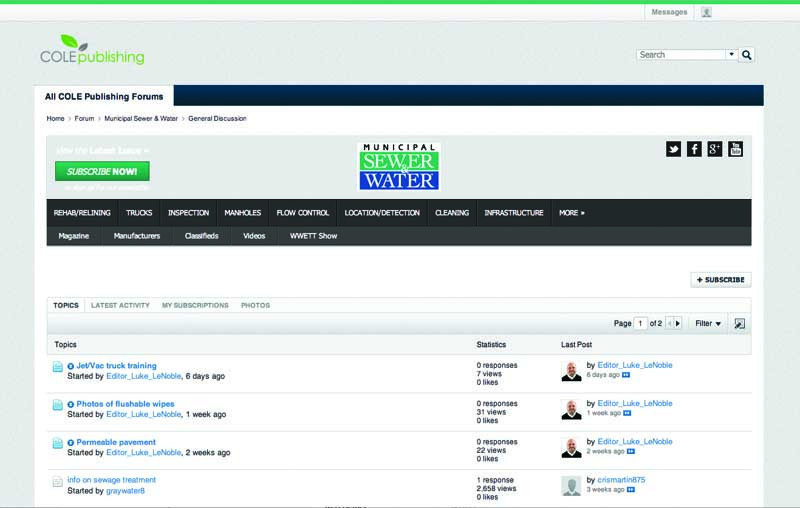The image size is (800, 508).
Task: Click the icon right of Filter
Action: pyautogui.click(x=739, y=323)
